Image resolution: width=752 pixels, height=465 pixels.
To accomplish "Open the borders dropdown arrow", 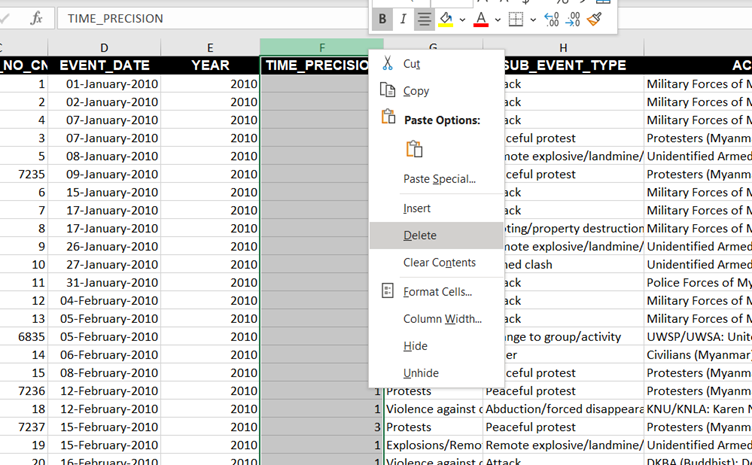I will pyautogui.click(x=532, y=20).
